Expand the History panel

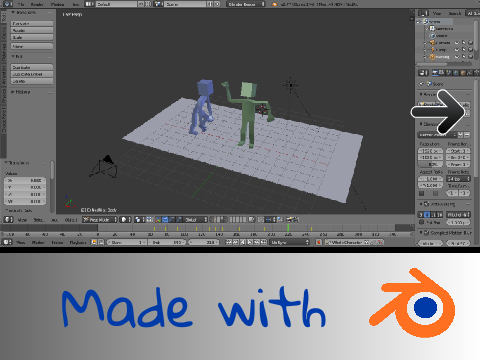21,92
